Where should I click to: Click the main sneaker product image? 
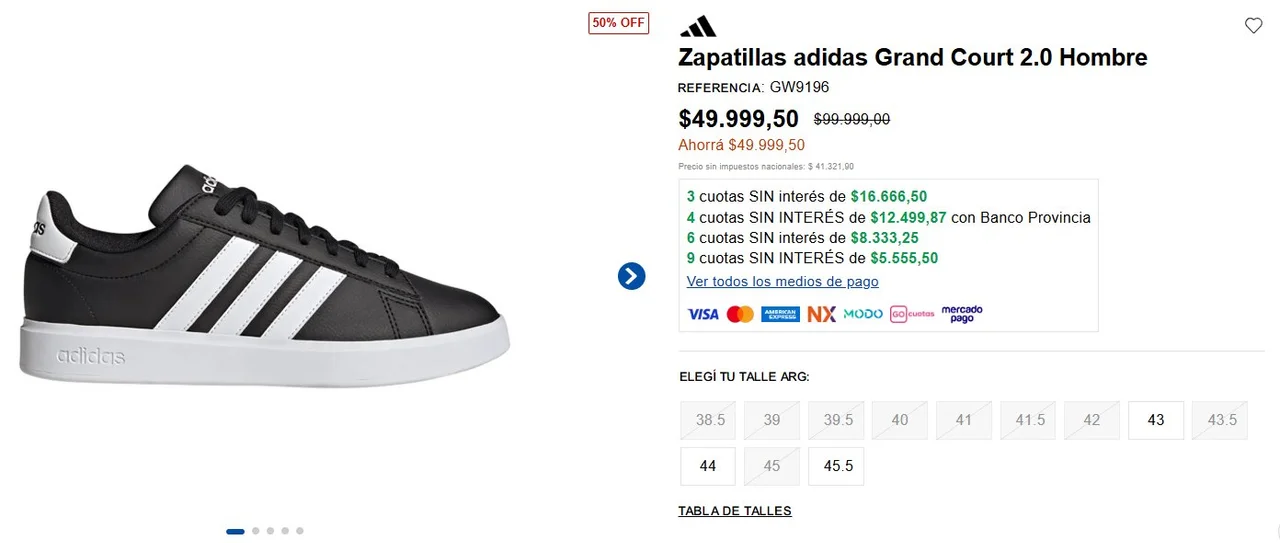click(x=265, y=280)
